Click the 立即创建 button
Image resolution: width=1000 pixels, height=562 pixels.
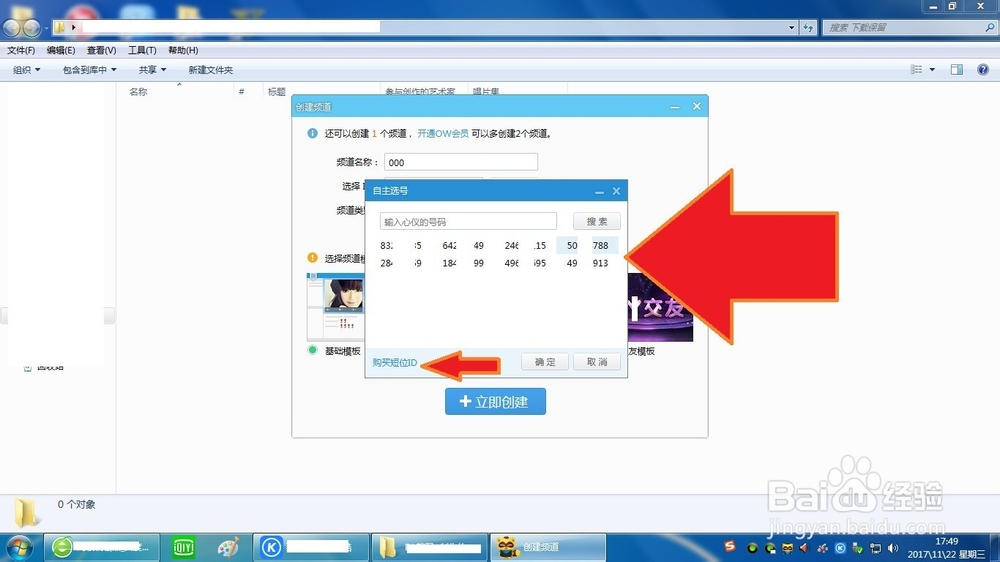[x=496, y=401]
